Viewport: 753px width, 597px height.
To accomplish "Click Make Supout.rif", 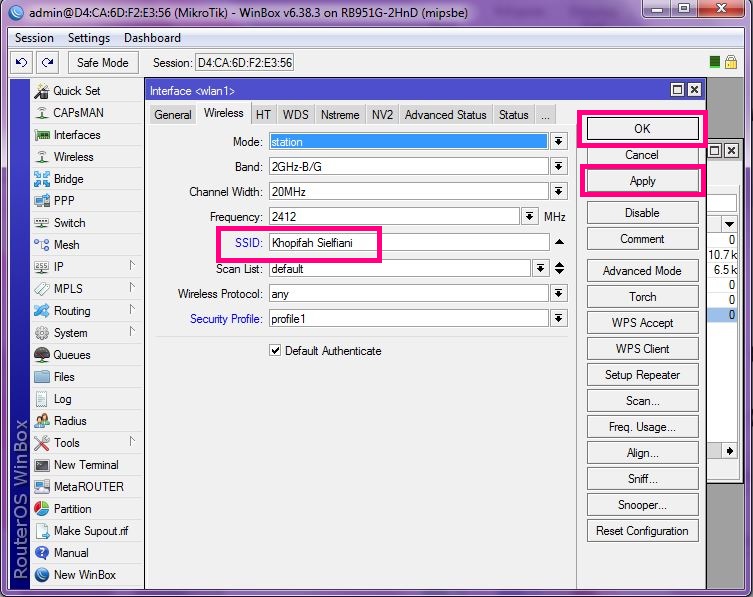I will click(x=86, y=531).
